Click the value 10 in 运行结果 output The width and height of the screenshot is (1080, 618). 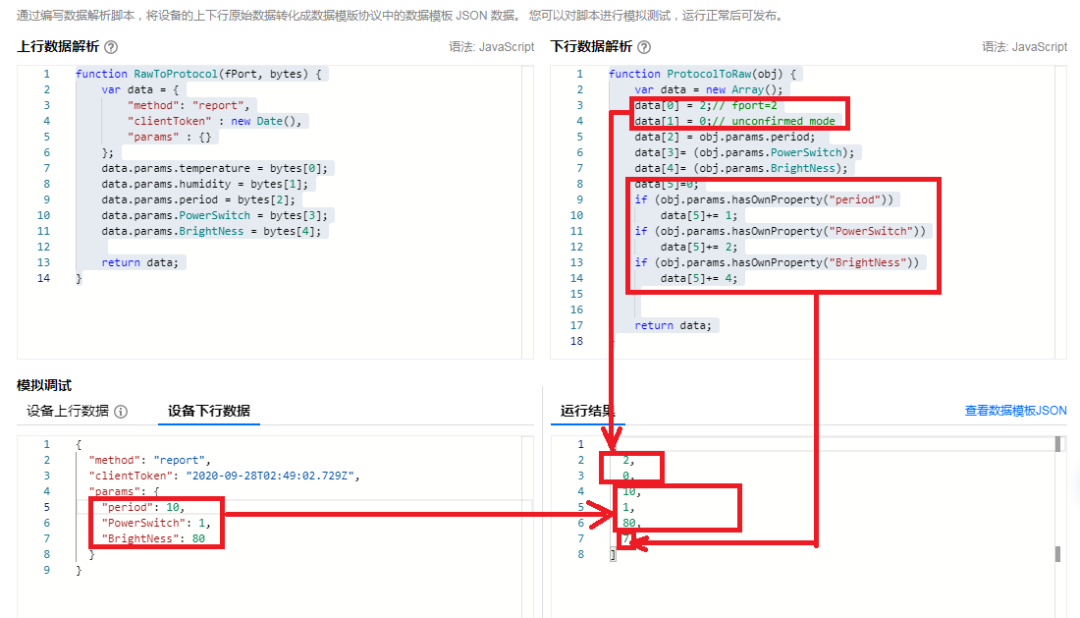coord(631,492)
